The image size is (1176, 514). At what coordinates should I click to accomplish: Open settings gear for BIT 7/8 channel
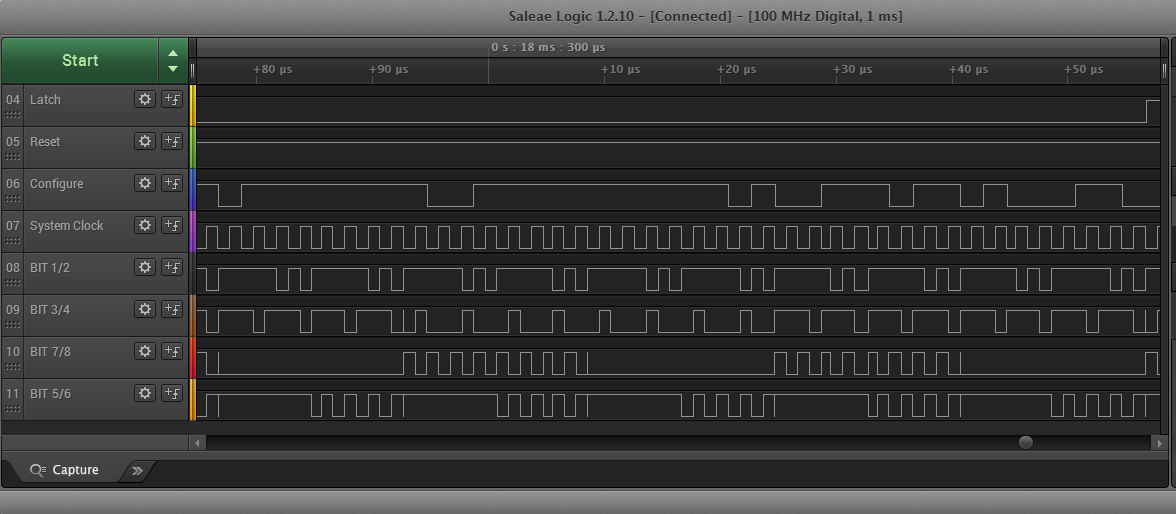click(145, 351)
